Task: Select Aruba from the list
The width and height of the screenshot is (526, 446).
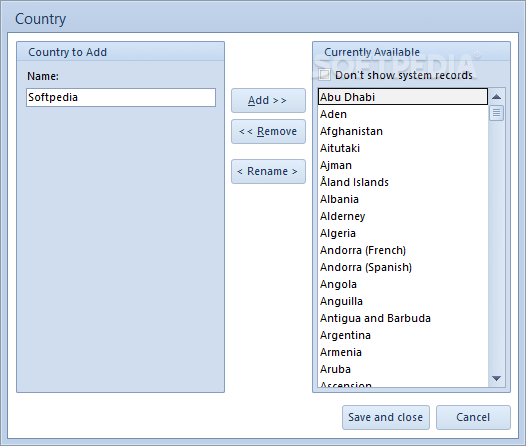Action: (x=403, y=369)
